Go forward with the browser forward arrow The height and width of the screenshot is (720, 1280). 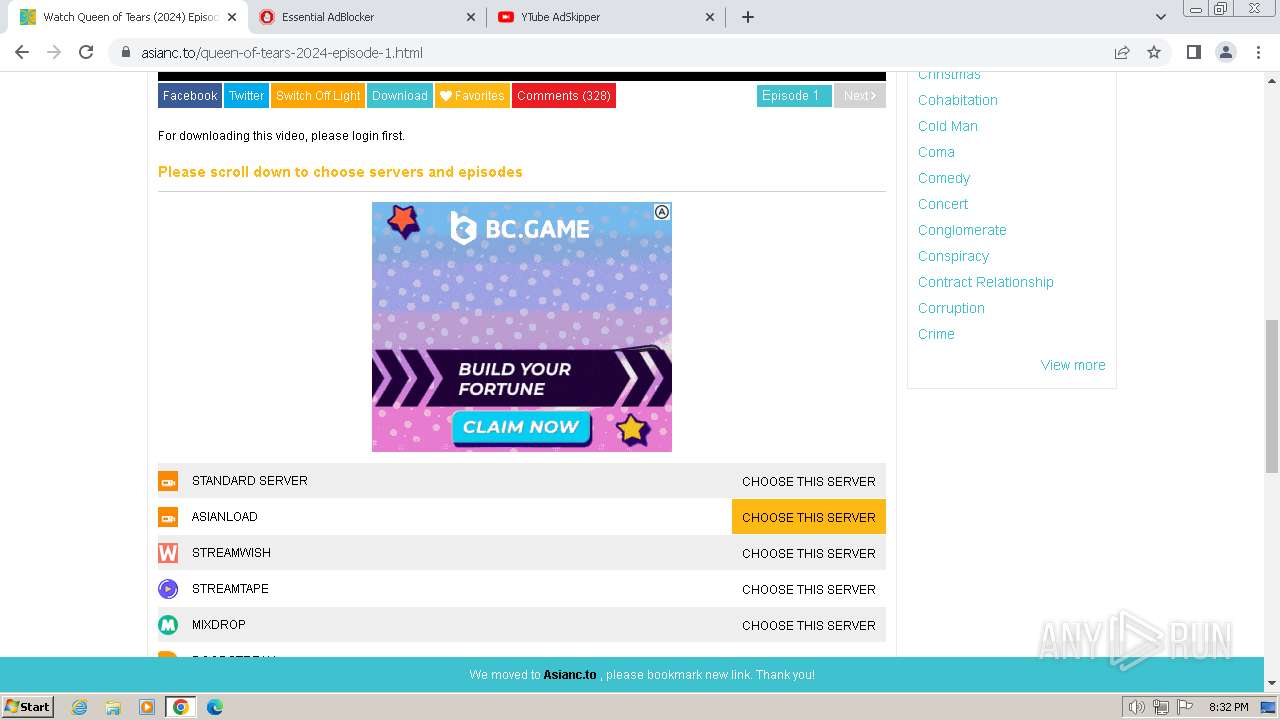coord(54,52)
